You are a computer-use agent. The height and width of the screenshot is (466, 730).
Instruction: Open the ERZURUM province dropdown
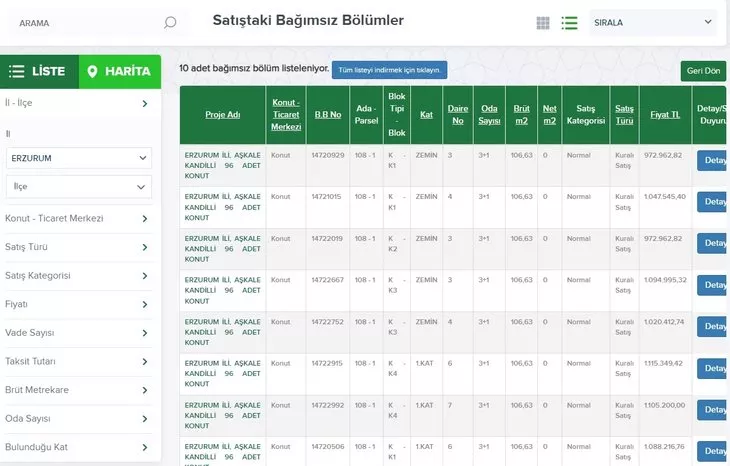tap(79, 158)
